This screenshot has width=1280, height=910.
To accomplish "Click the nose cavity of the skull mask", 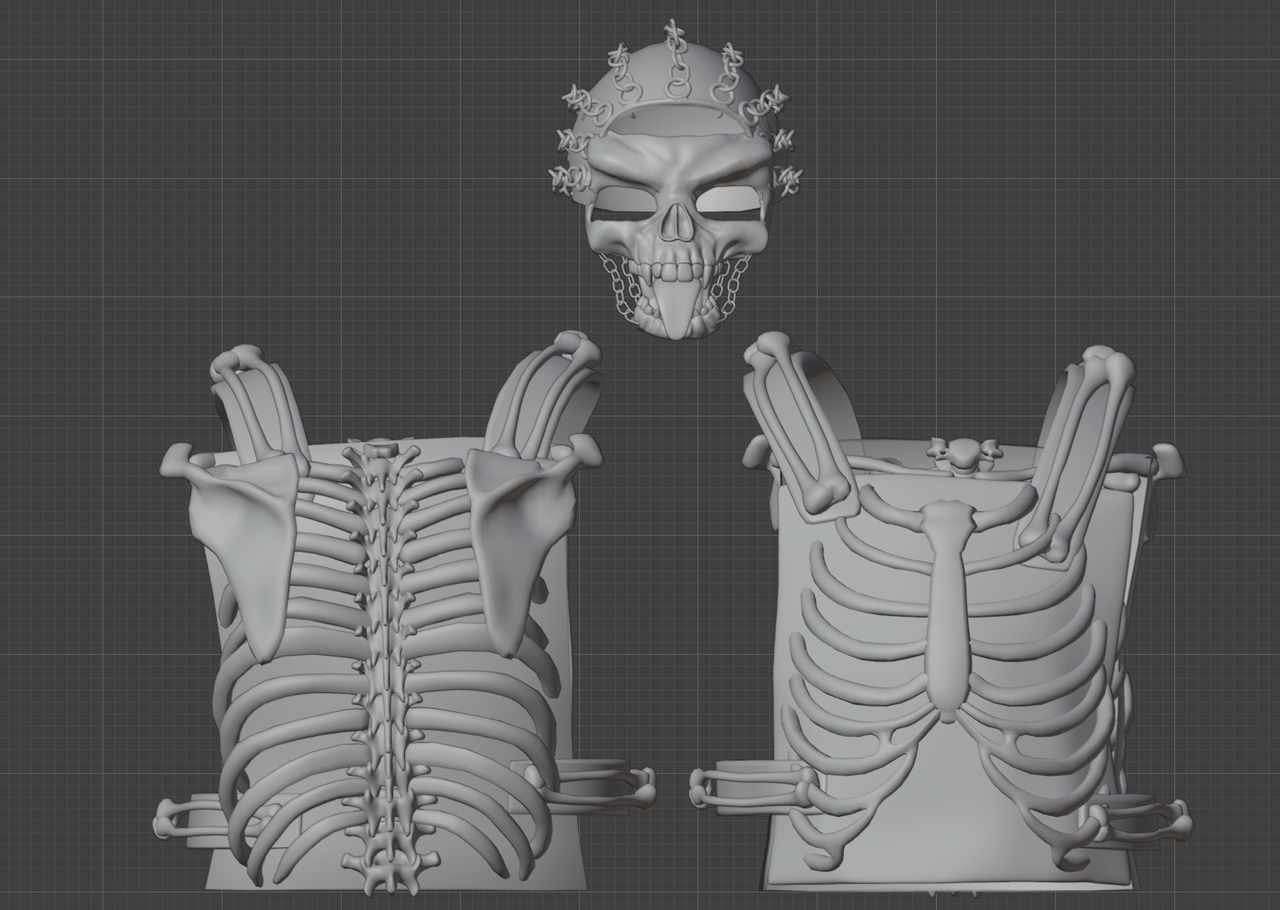I will pyautogui.click(x=677, y=221).
